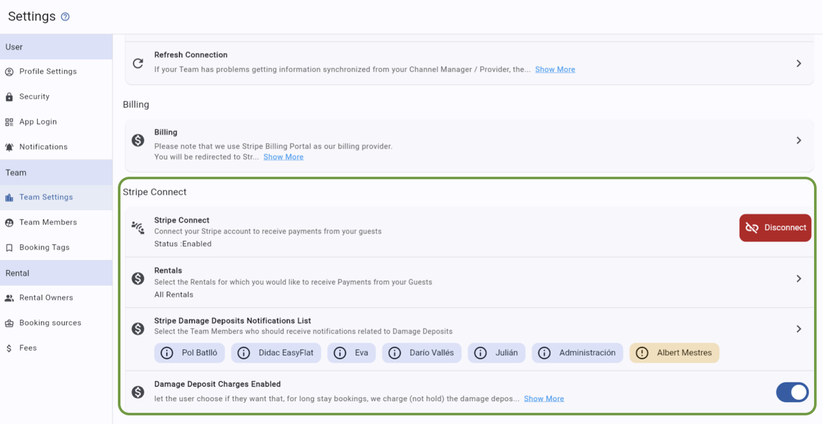Open Profile Settings in the sidebar

coord(56,72)
